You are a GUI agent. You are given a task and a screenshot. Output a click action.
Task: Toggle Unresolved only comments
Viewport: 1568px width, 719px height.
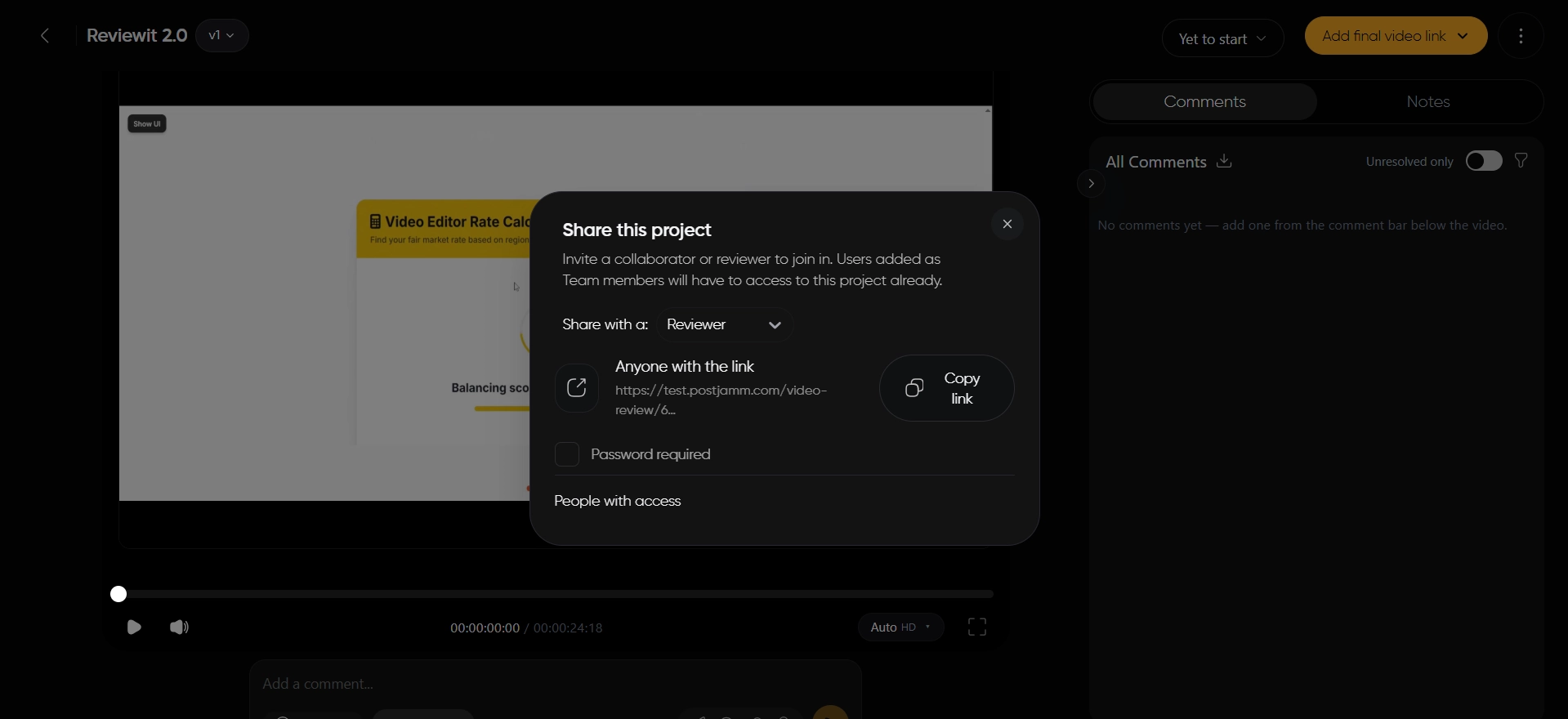[1484, 161]
